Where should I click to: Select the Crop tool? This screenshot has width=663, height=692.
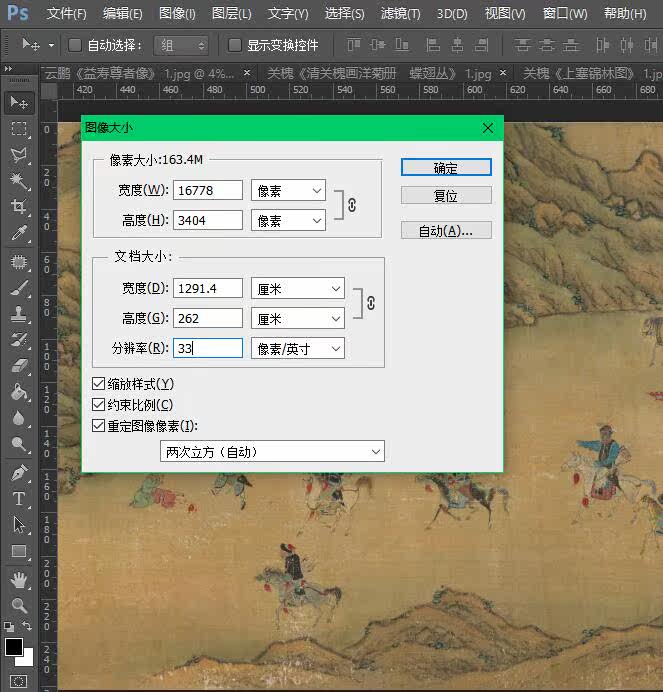pyautogui.click(x=19, y=206)
